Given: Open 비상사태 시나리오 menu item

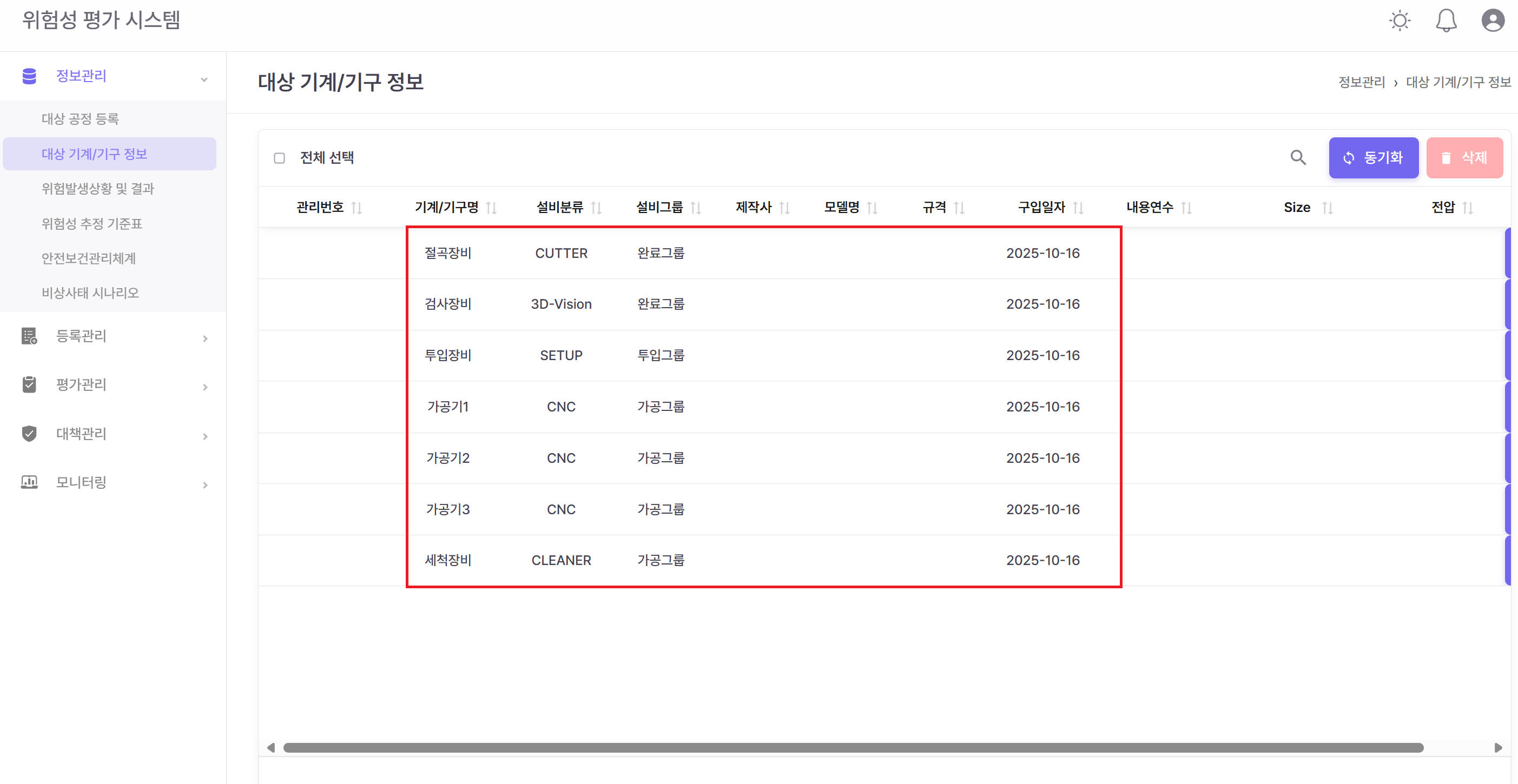Looking at the screenshot, I should (90, 293).
